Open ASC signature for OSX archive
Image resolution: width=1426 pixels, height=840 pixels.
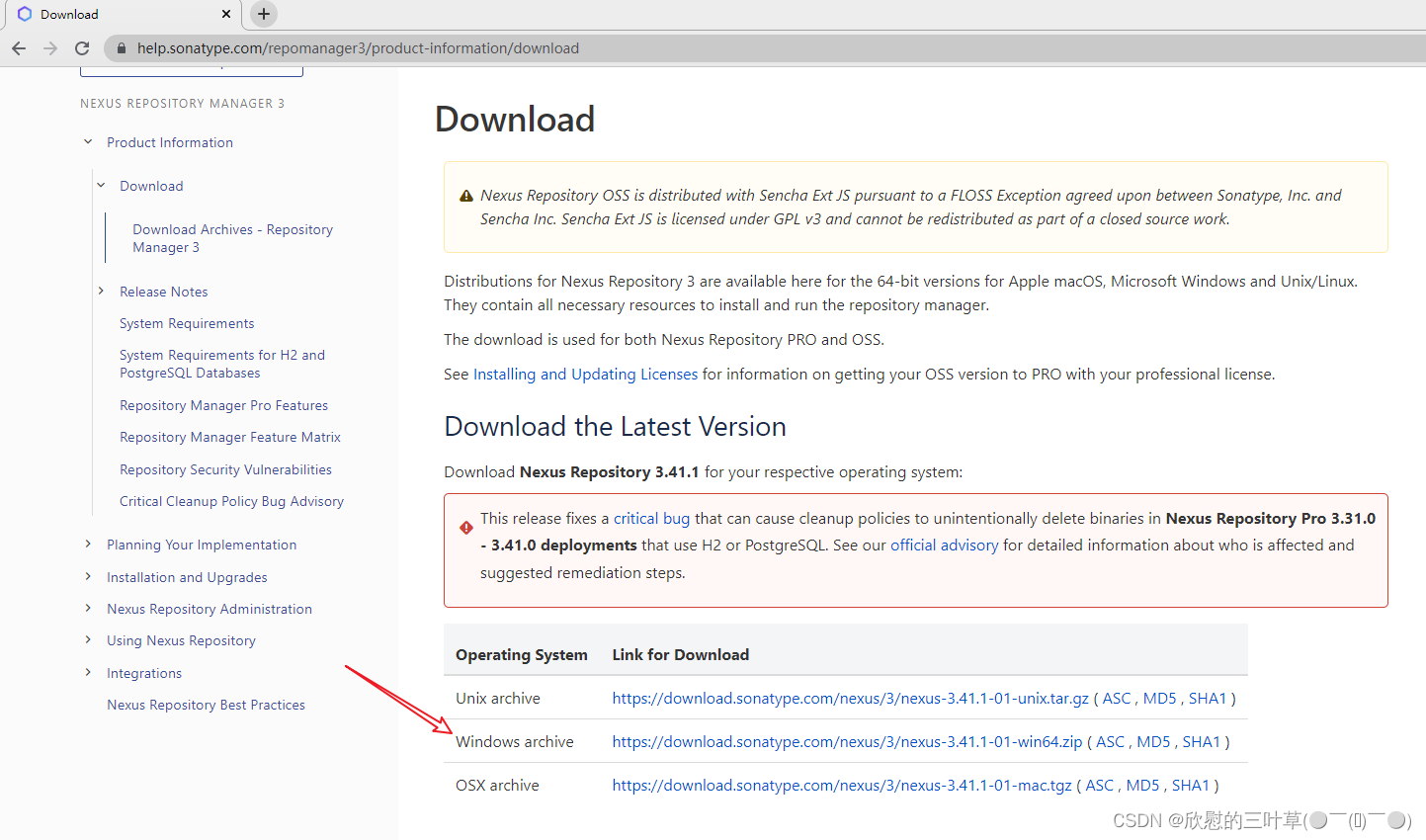coord(1100,785)
